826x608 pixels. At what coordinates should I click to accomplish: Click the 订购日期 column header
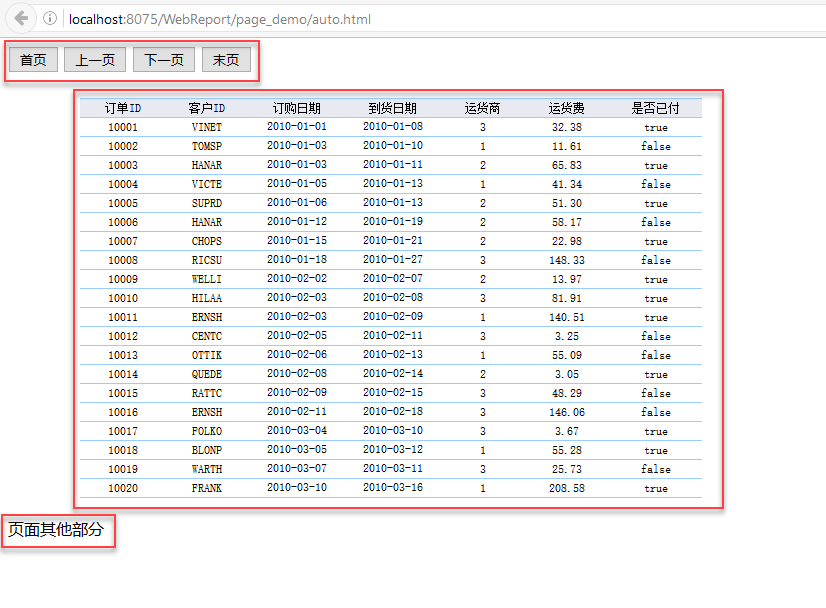[297, 108]
